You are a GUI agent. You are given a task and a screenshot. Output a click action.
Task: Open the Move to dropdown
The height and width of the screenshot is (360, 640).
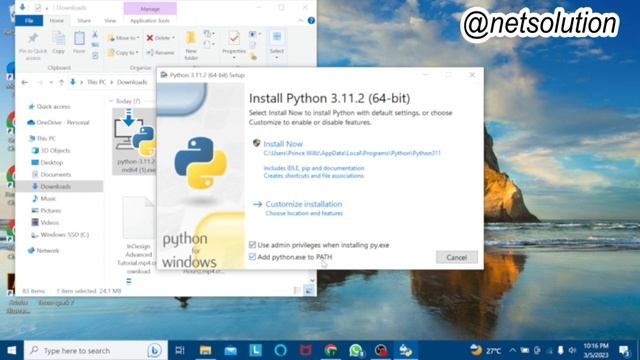click(123, 38)
